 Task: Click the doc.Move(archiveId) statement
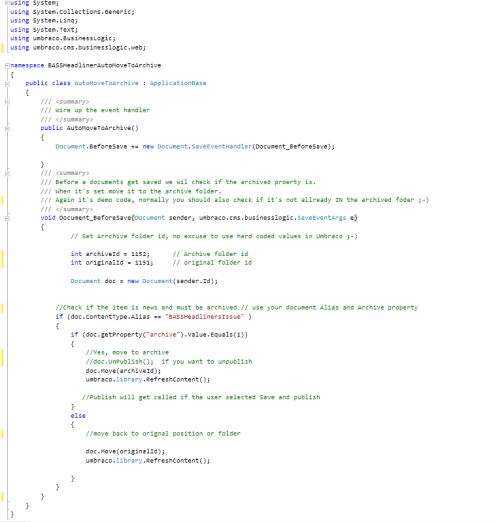pos(123,371)
